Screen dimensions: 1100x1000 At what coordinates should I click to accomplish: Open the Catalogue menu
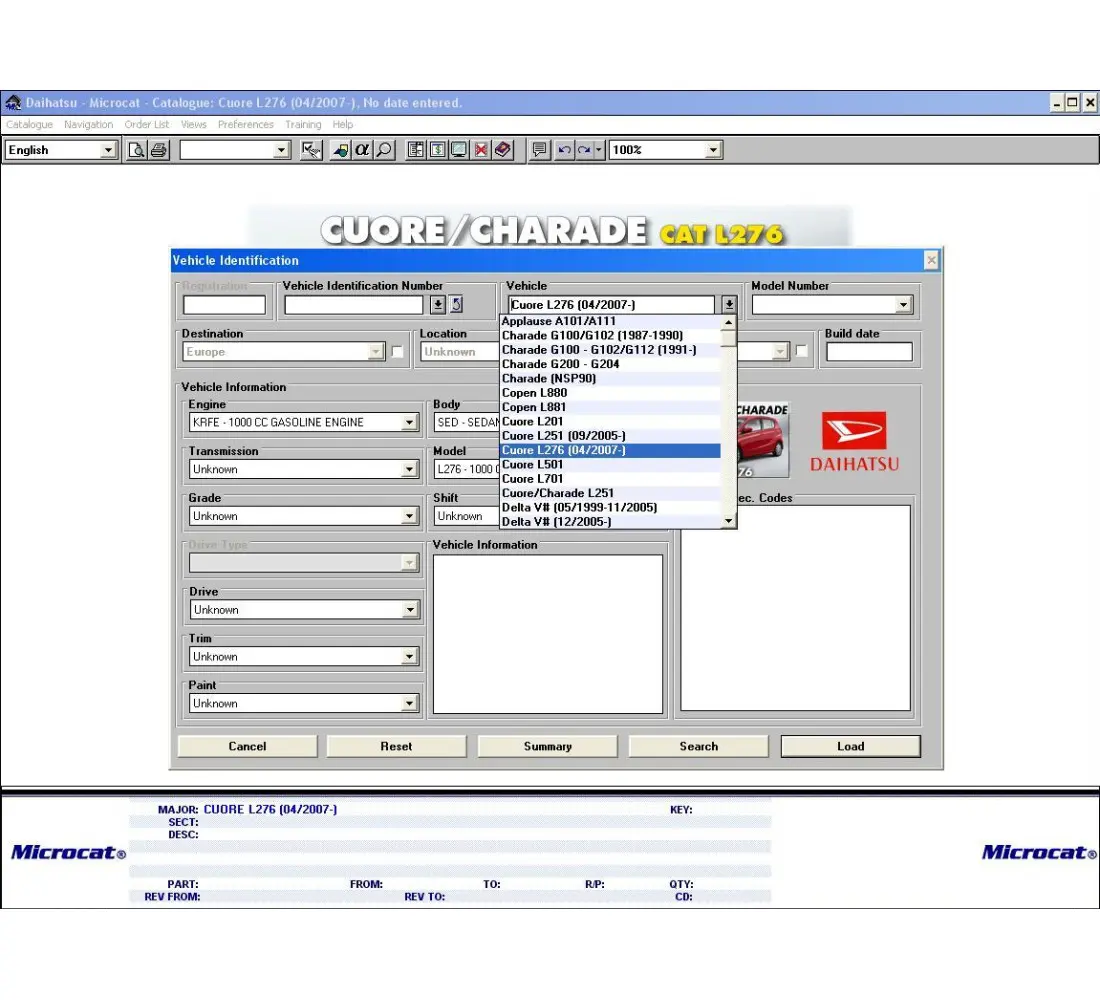coord(29,125)
